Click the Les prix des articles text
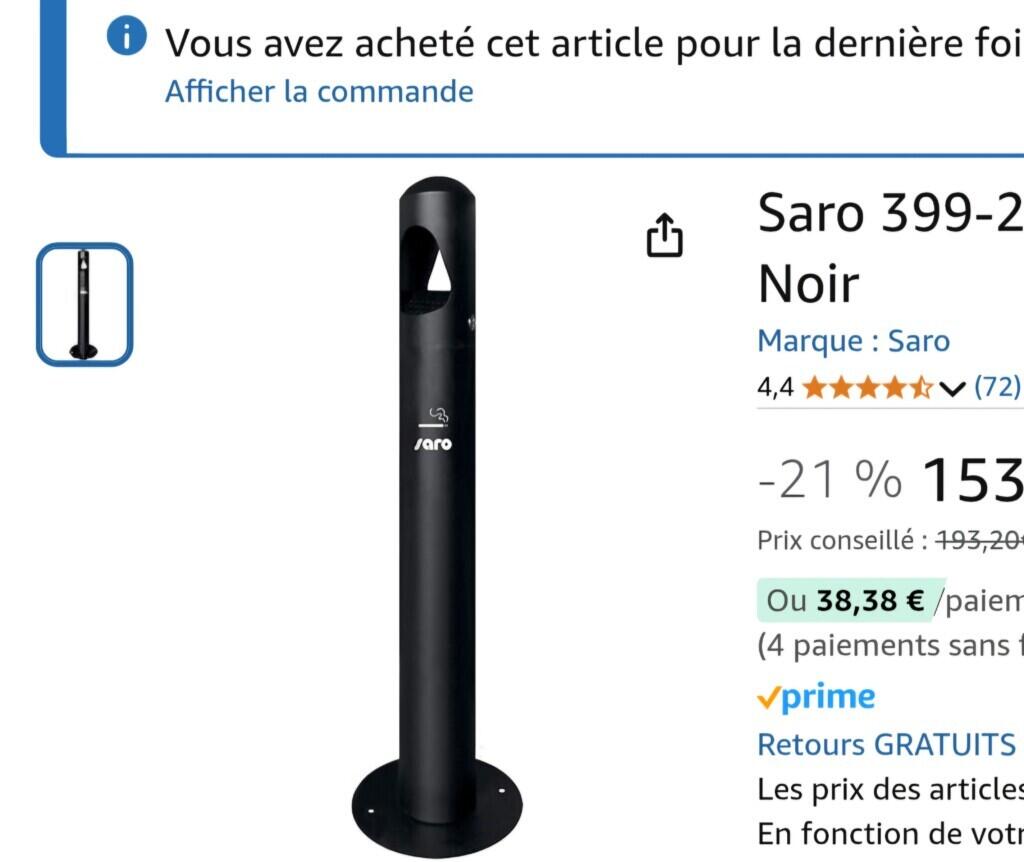This screenshot has width=1024, height=862. tap(890, 790)
